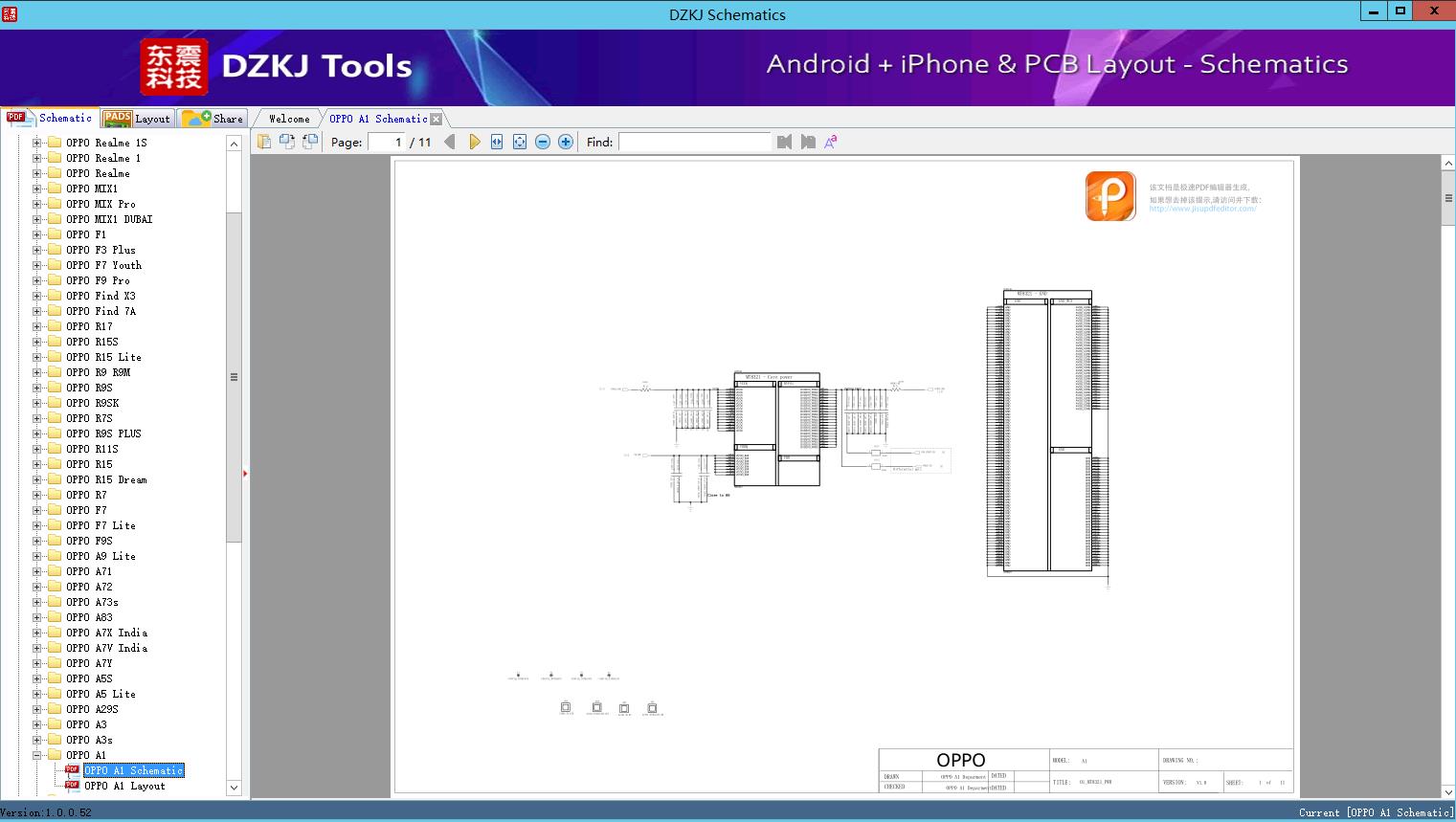Select the OPPO A1 Schematic document tab
This screenshot has height=822, width=1456.
click(x=378, y=119)
